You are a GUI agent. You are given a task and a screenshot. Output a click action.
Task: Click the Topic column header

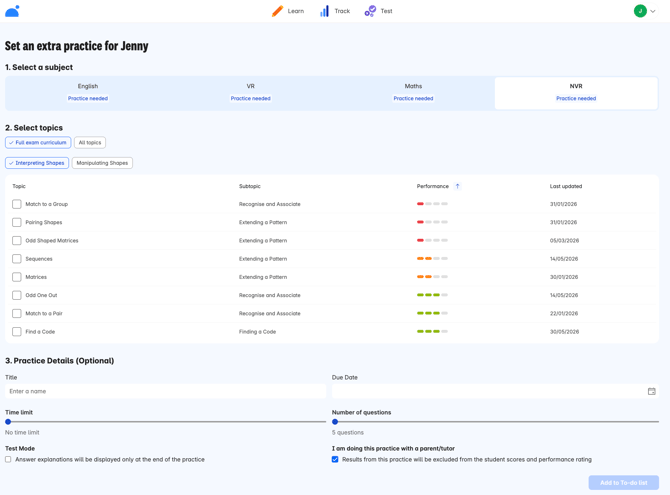click(x=19, y=186)
